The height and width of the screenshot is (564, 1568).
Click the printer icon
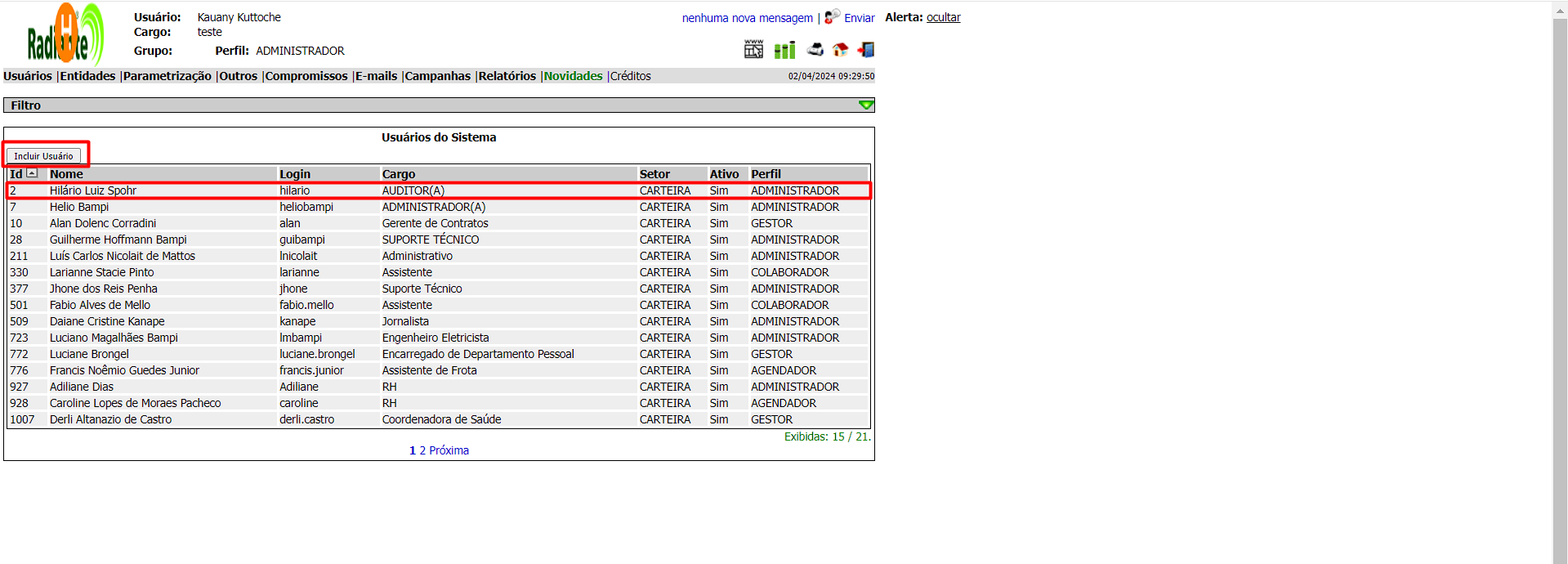[815, 50]
